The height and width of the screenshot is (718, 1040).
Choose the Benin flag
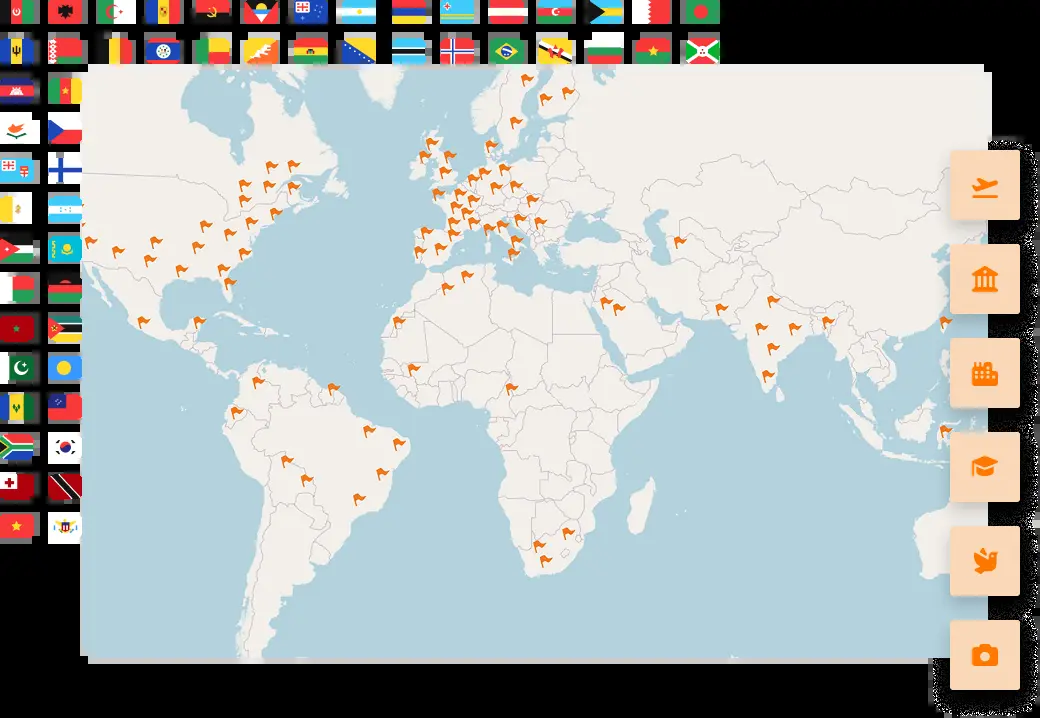pyautogui.click(x=212, y=50)
